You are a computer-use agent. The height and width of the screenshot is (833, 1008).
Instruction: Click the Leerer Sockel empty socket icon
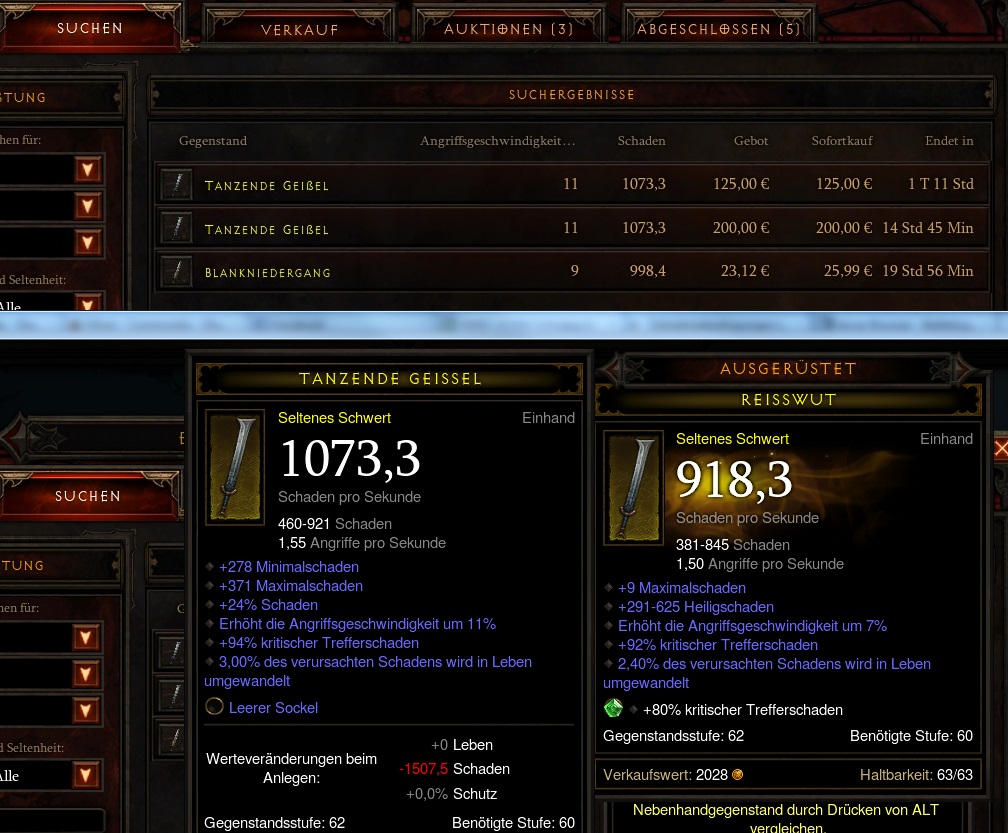(x=214, y=707)
